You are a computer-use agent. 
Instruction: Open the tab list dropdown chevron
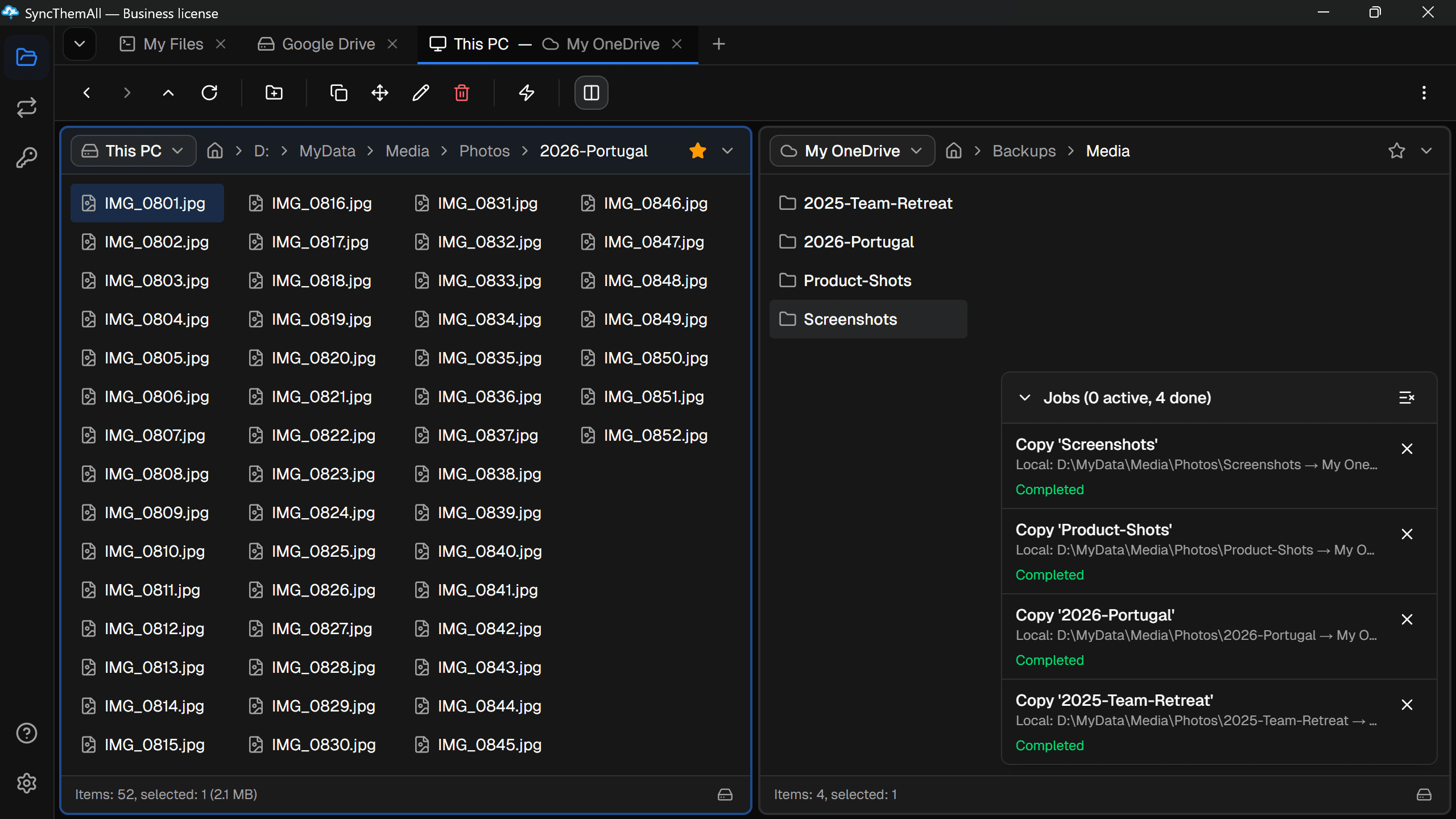(x=80, y=44)
